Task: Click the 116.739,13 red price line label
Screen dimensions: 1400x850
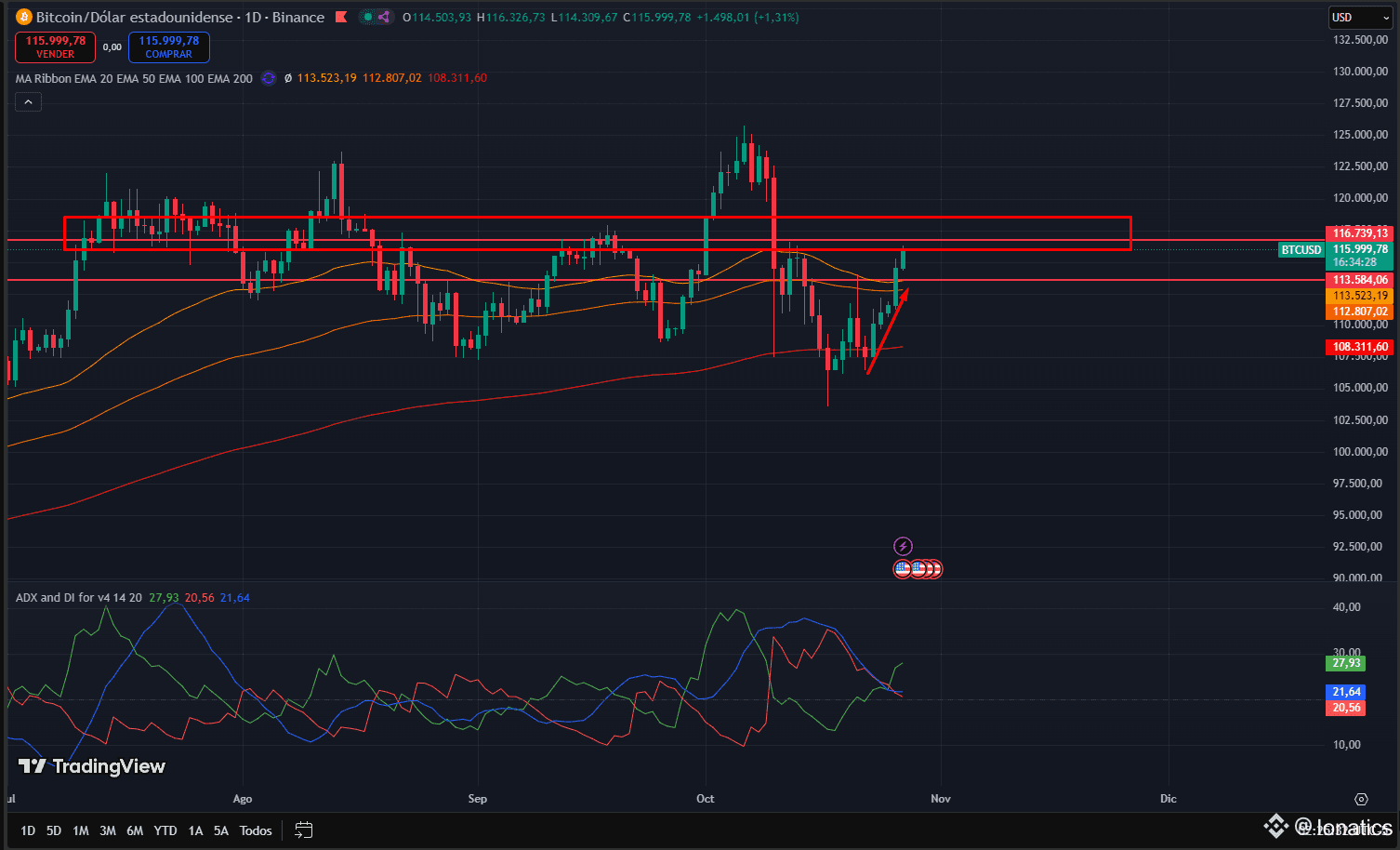Action: pos(1360,233)
